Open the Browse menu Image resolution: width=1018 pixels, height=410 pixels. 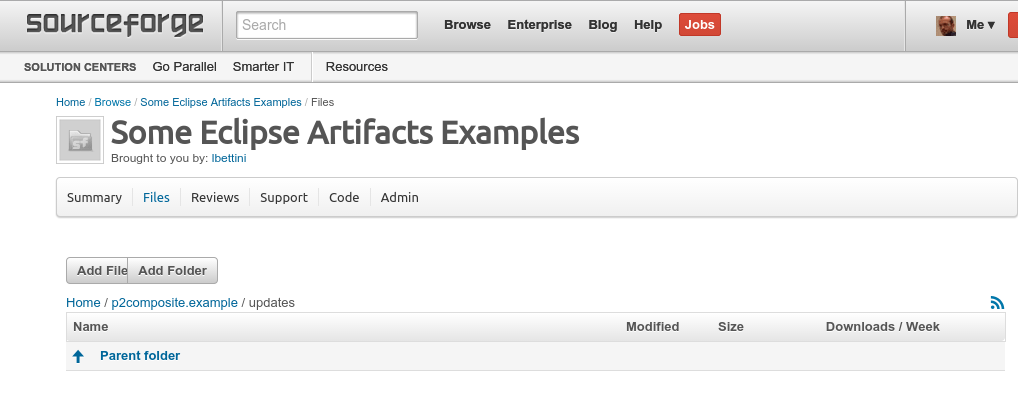[x=467, y=25]
